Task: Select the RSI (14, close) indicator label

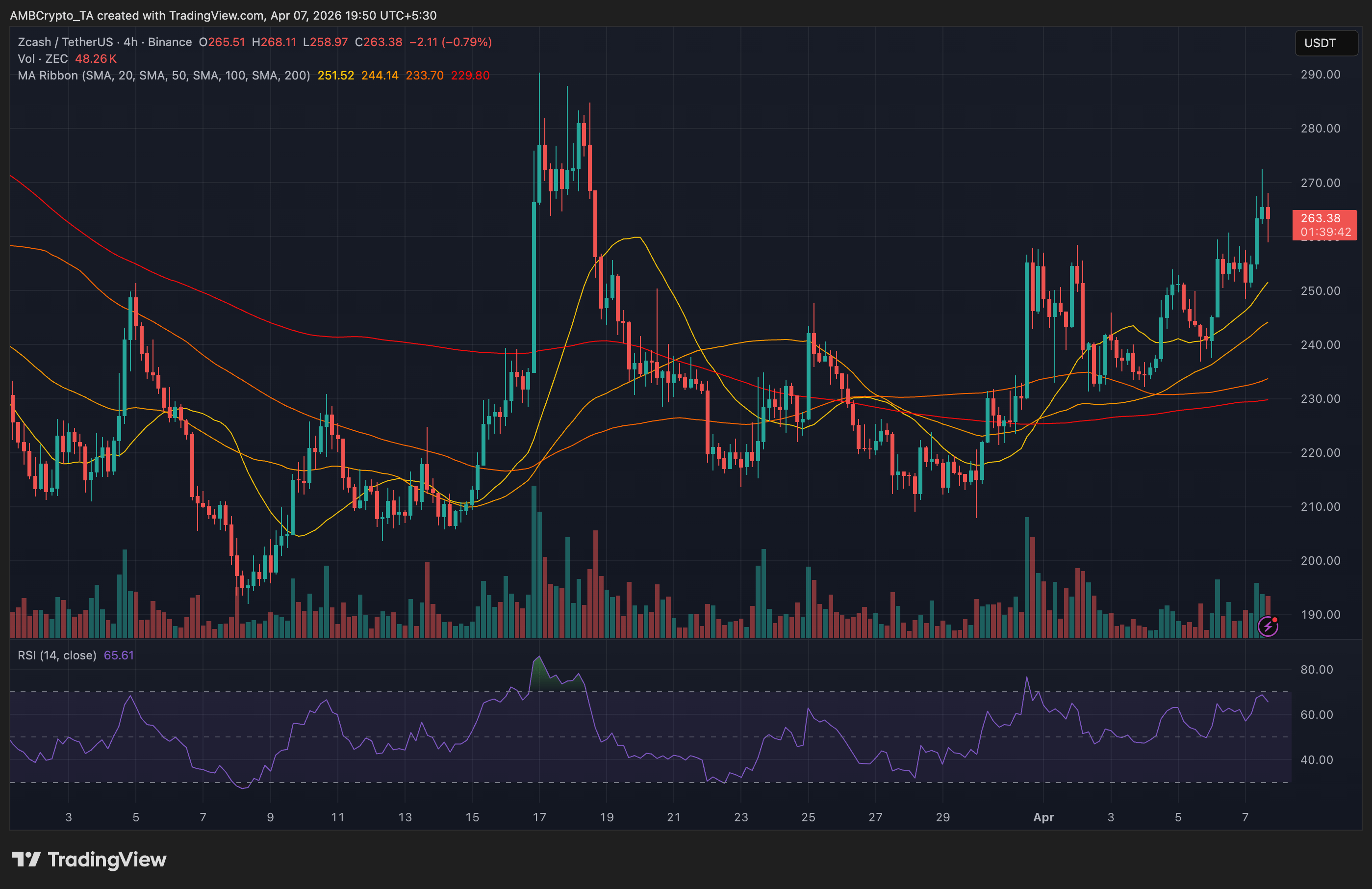Action: tap(57, 655)
